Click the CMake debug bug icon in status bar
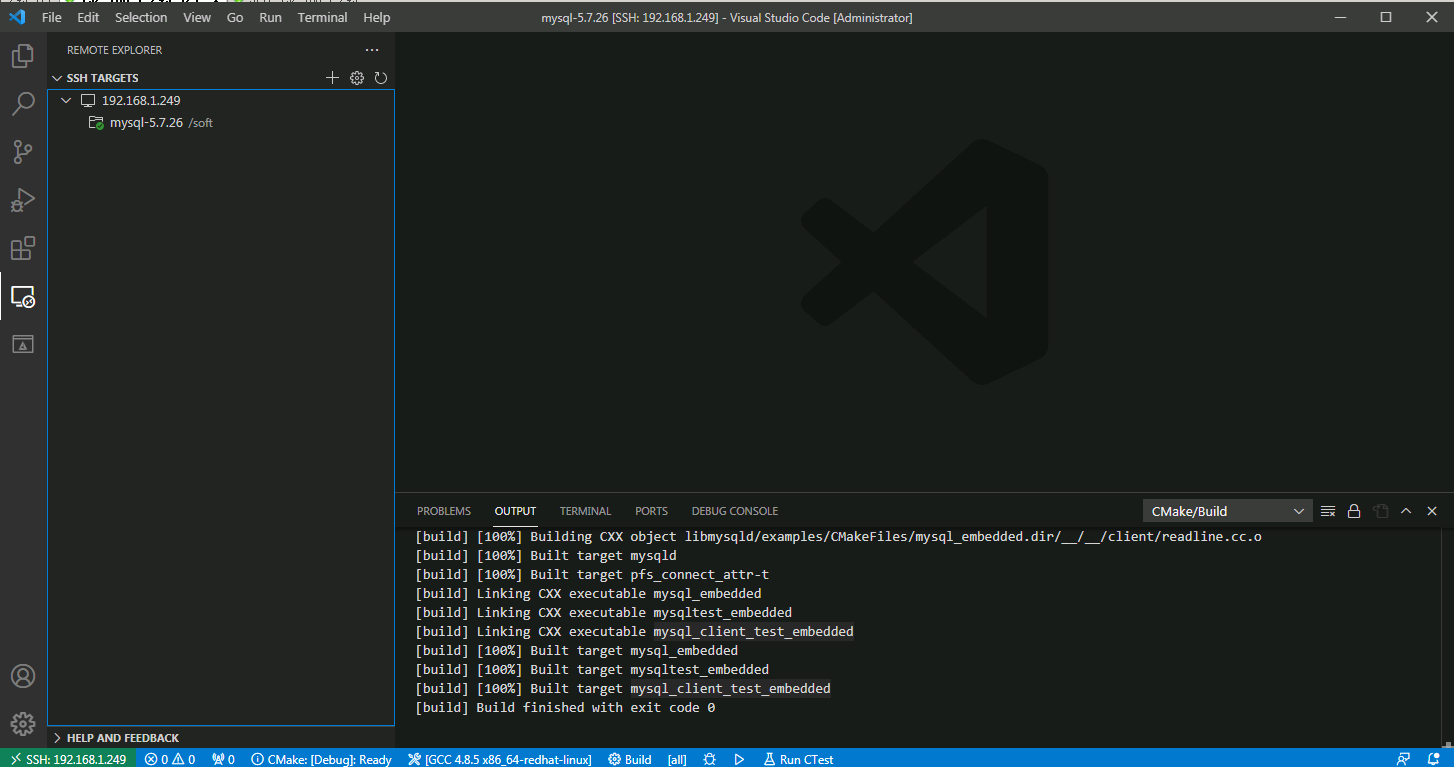The width and height of the screenshot is (1454, 767). pos(710,759)
